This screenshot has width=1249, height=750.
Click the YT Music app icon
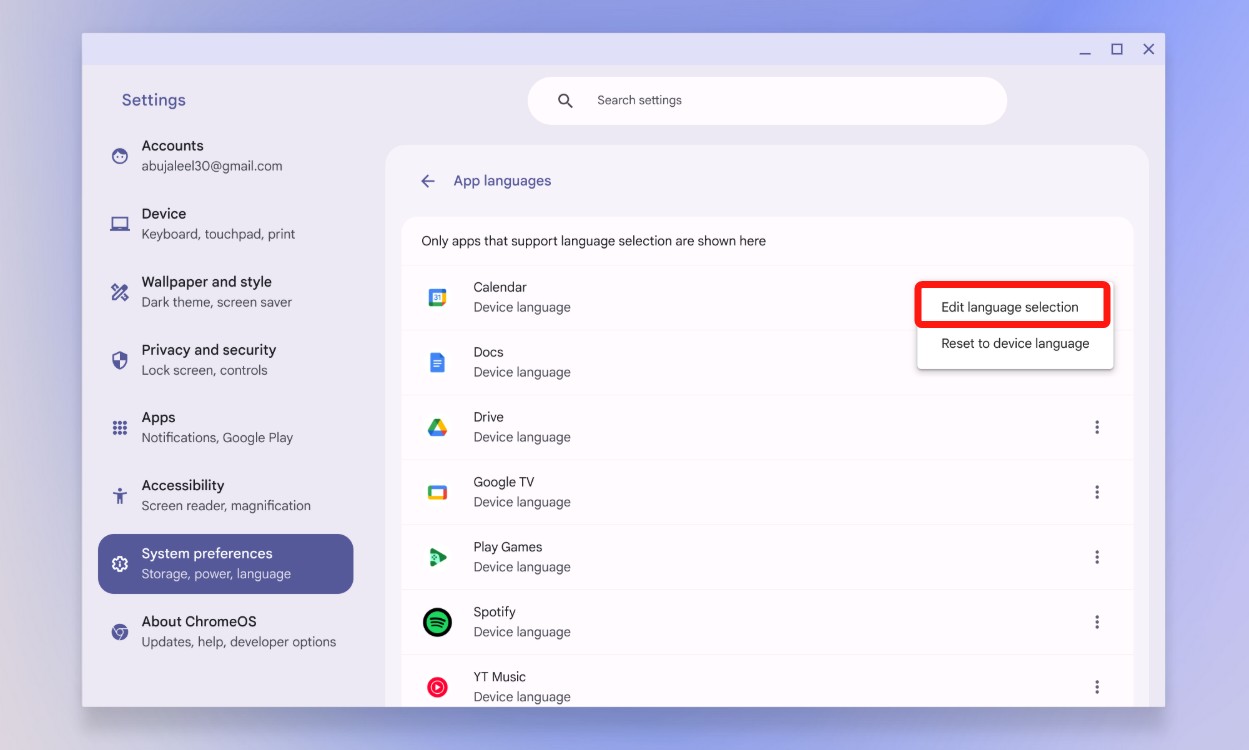point(437,687)
